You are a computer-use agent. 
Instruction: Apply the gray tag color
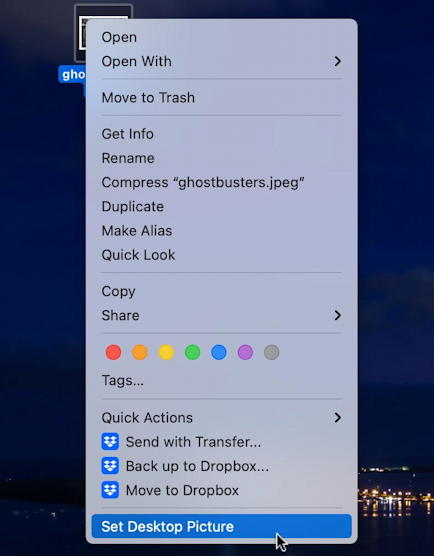click(x=272, y=352)
